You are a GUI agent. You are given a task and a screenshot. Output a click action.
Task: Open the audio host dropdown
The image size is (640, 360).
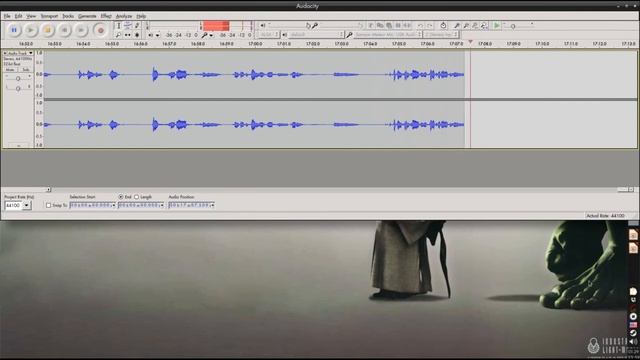269,35
